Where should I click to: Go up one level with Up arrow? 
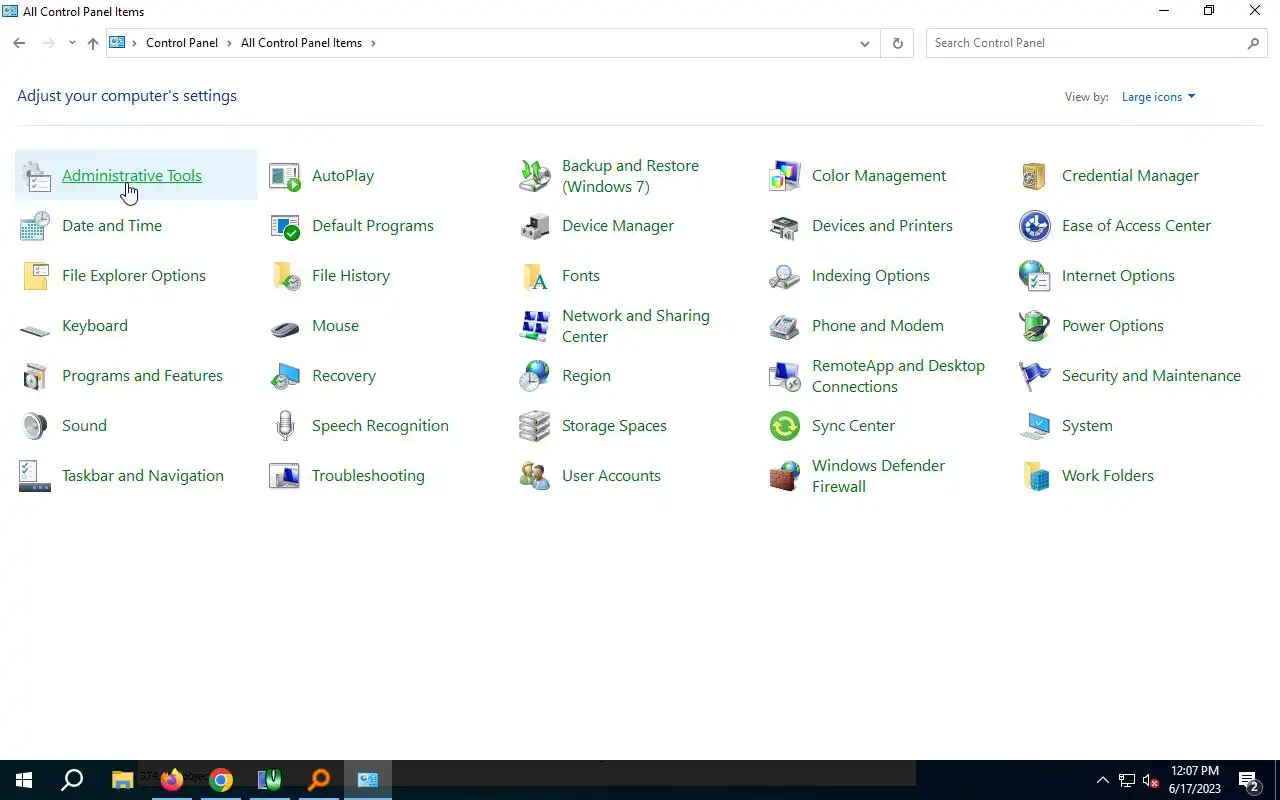click(x=93, y=43)
